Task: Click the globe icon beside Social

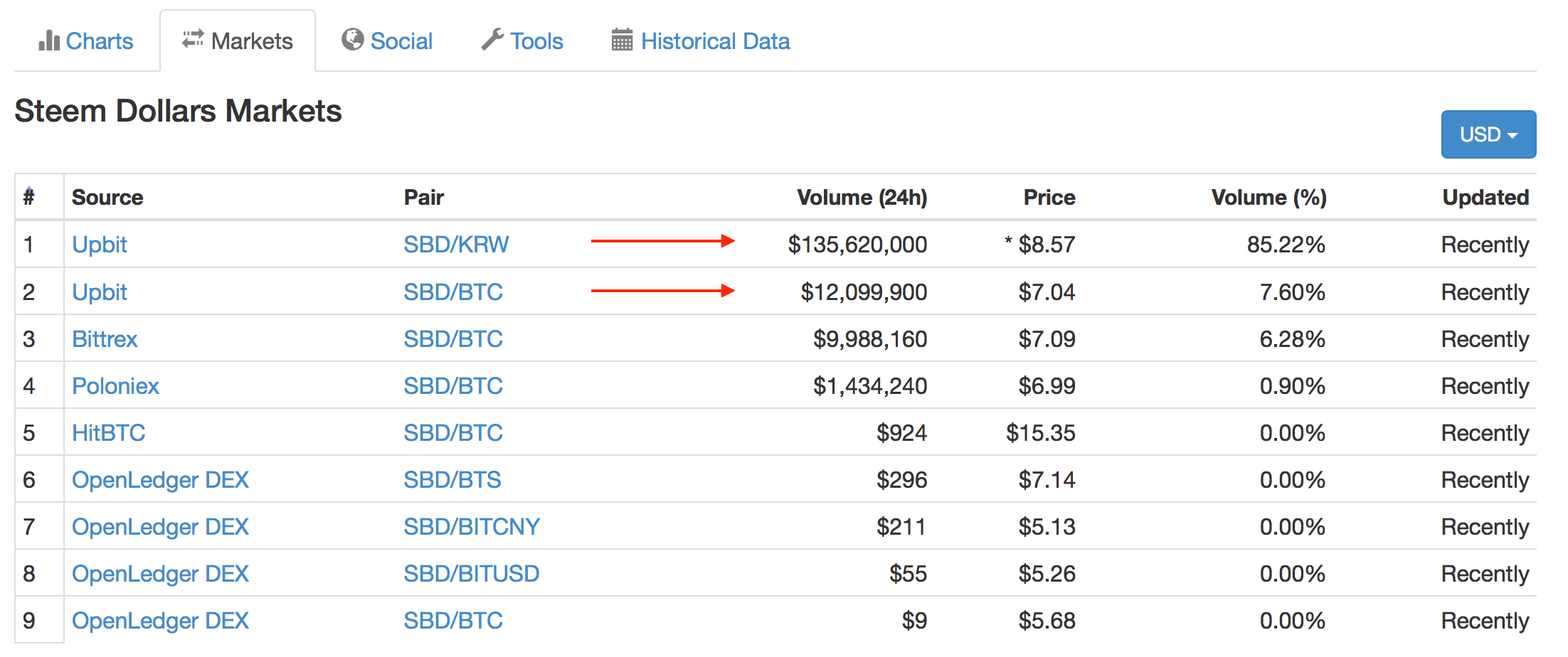Action: coord(353,39)
